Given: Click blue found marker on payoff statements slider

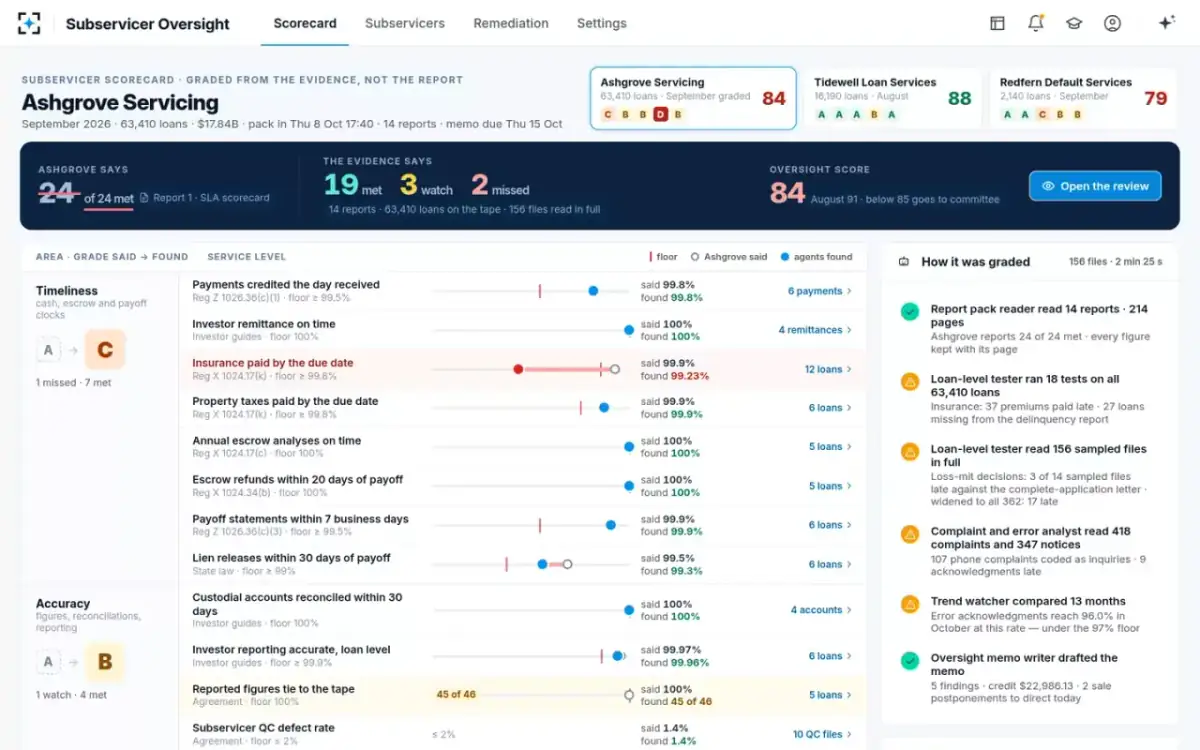Looking at the screenshot, I should 610,525.
